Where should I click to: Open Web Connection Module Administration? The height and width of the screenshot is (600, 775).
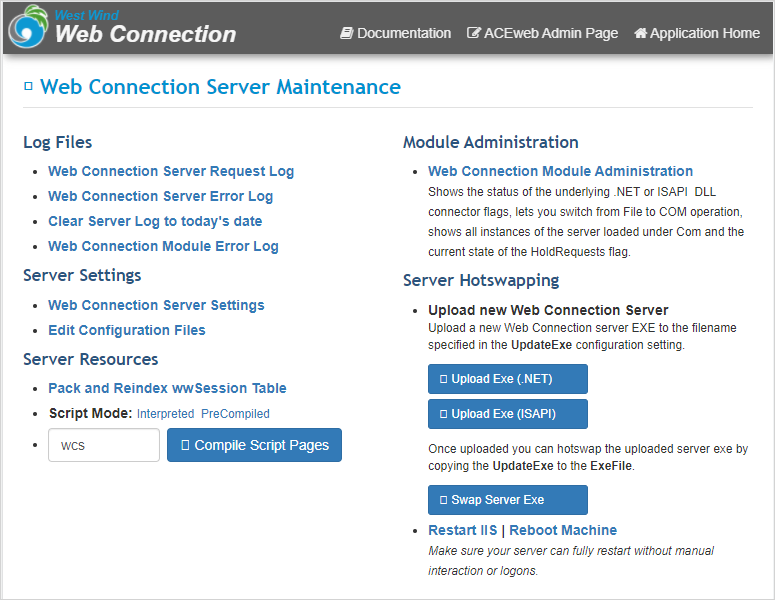click(560, 171)
